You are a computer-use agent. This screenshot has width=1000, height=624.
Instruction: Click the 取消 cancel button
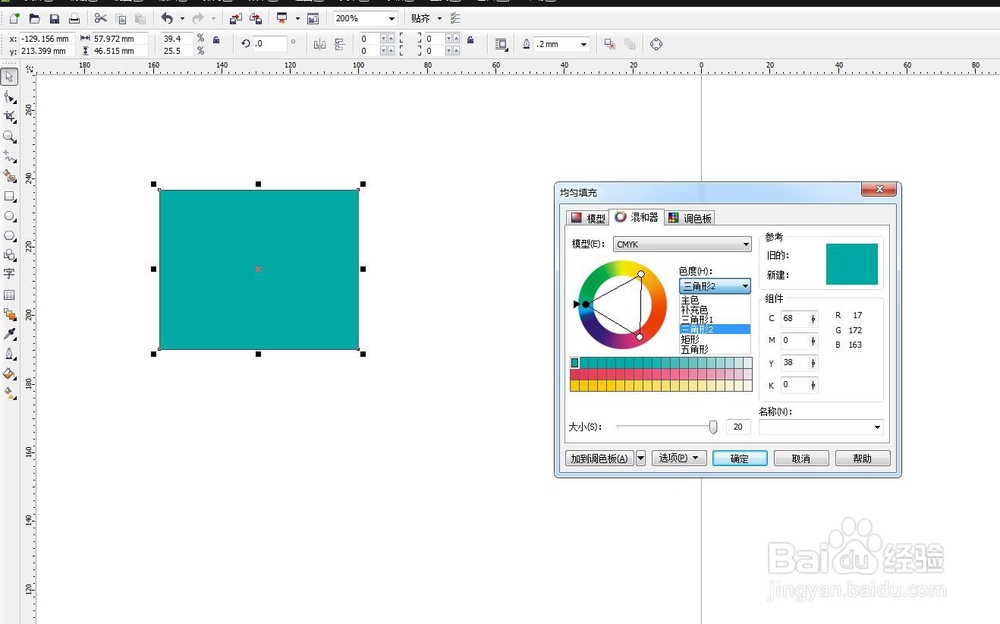[801, 458]
